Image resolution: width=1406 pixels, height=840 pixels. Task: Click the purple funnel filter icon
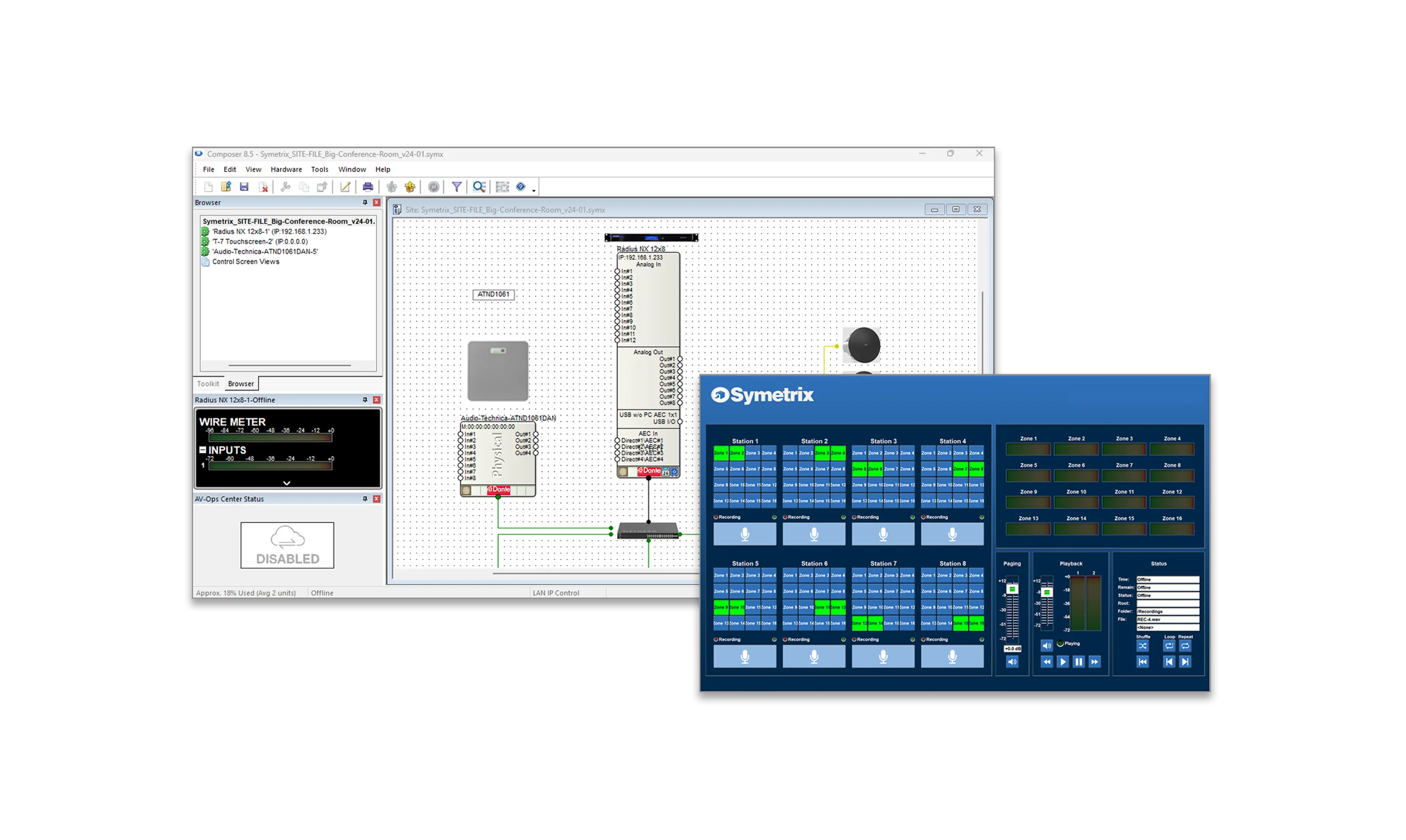tap(456, 187)
